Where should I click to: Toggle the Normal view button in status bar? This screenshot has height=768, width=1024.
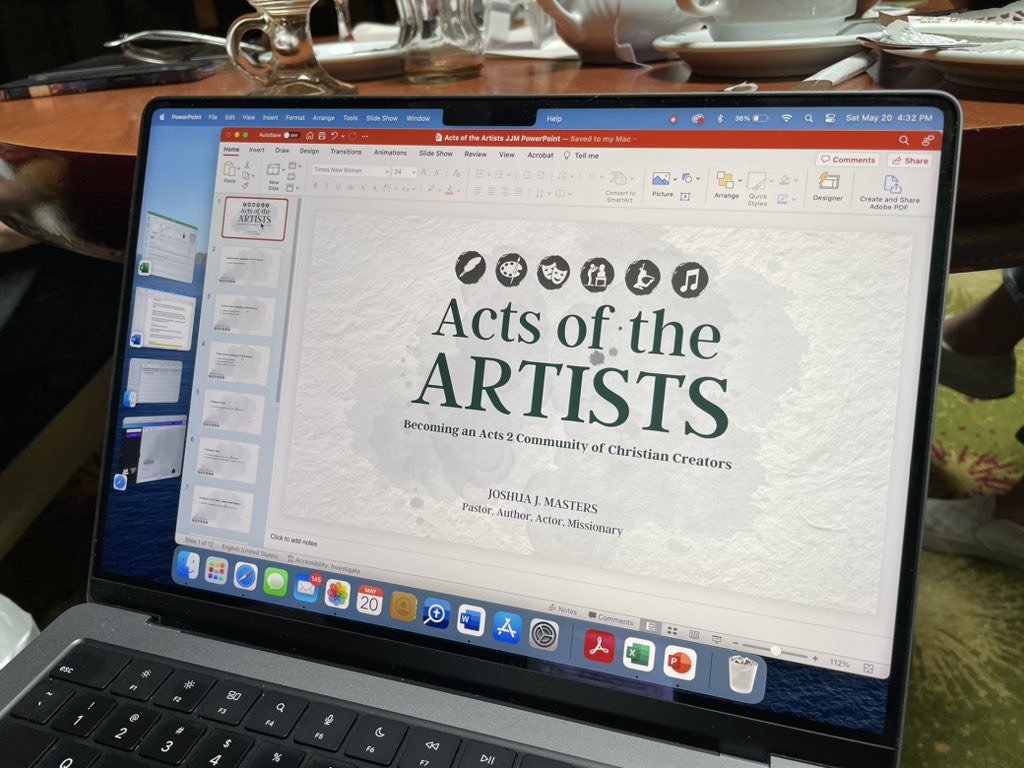click(x=650, y=626)
